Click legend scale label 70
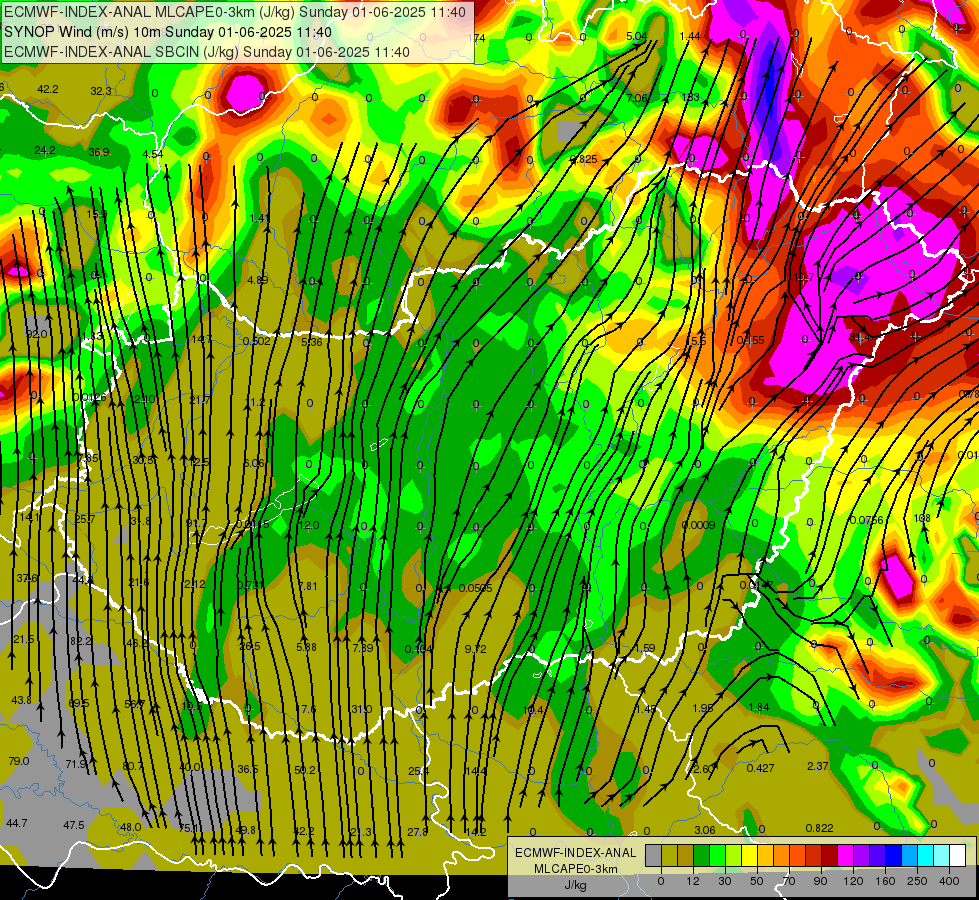The height and width of the screenshot is (900, 979). [789, 881]
